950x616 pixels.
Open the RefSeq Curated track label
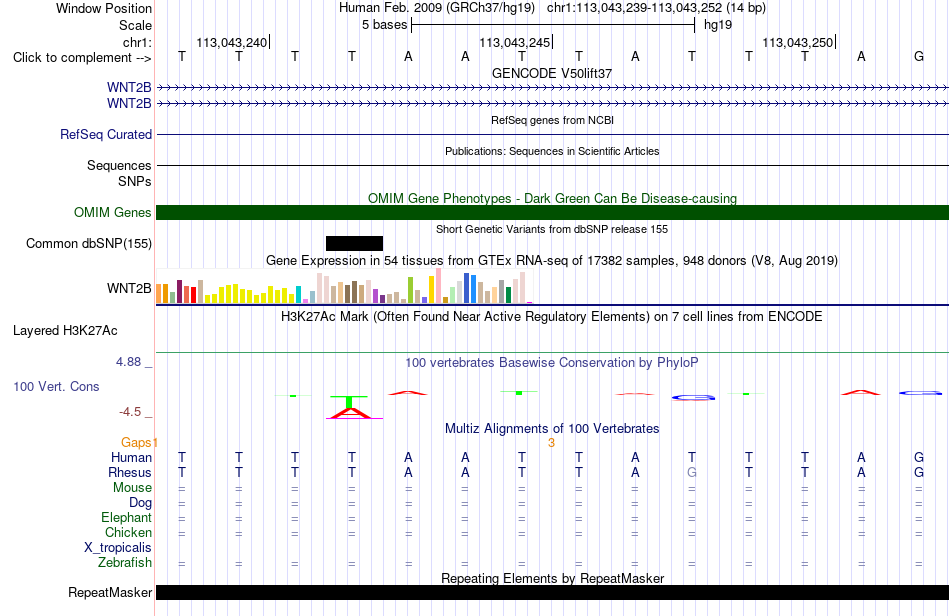point(106,134)
